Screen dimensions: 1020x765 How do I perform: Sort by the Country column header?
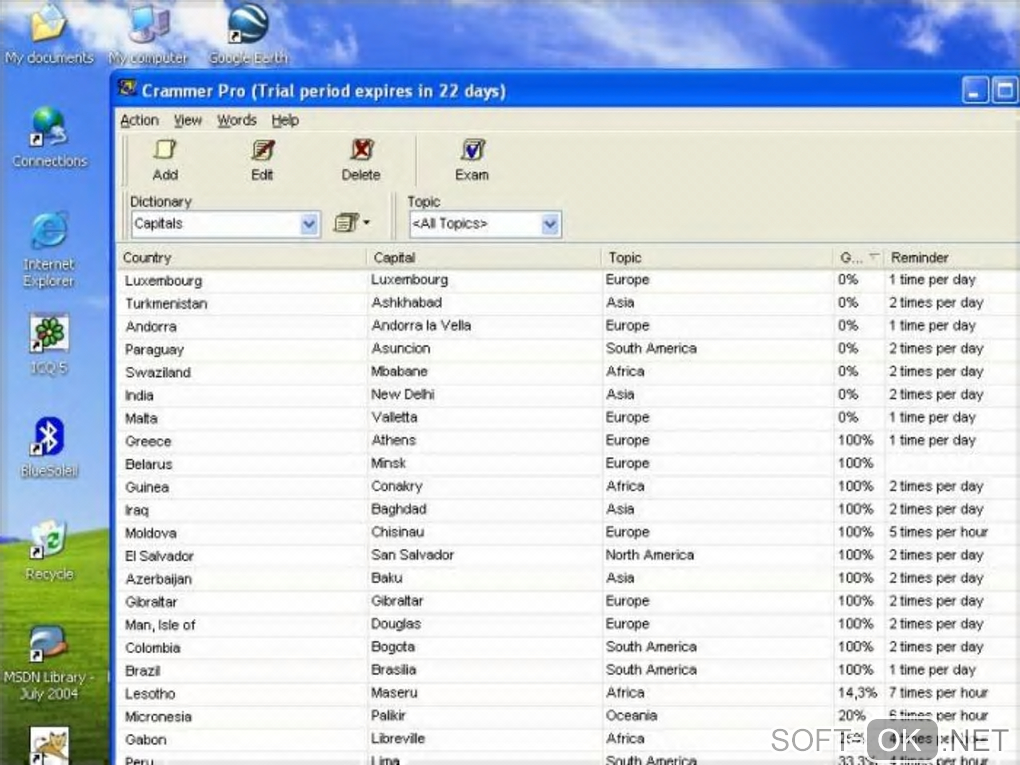pyautogui.click(x=242, y=258)
